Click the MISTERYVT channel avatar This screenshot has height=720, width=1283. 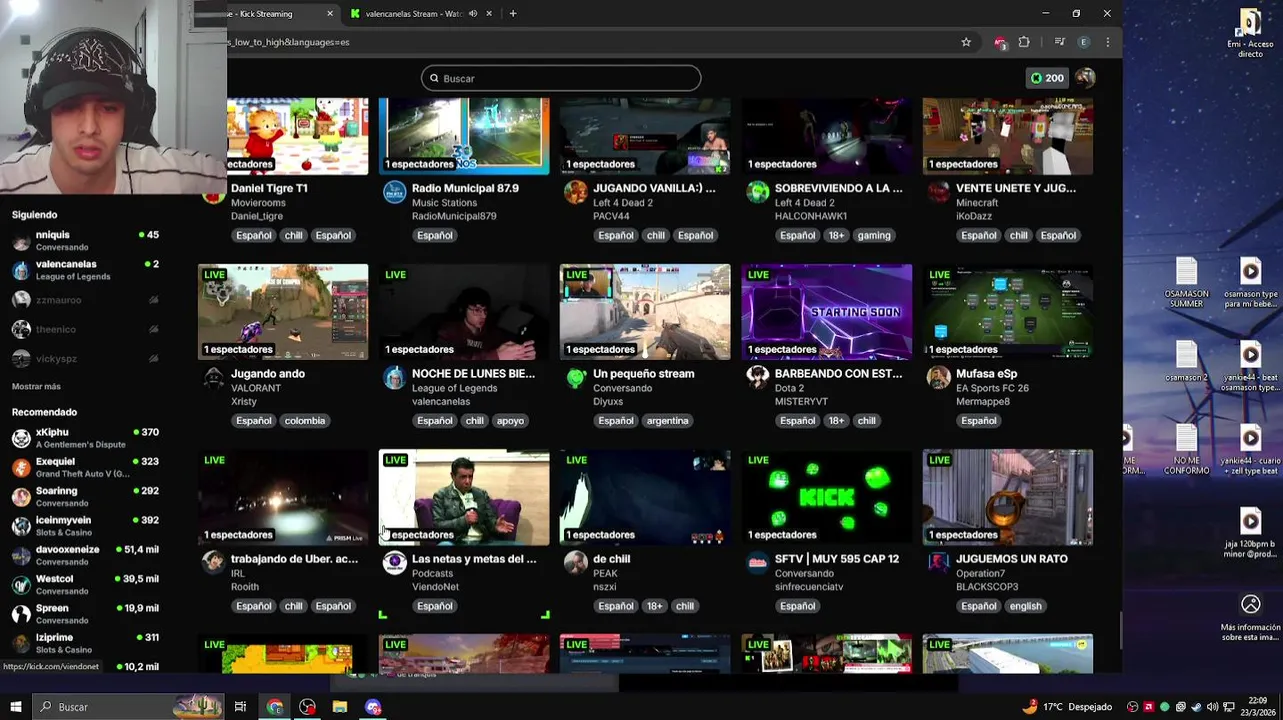757,377
